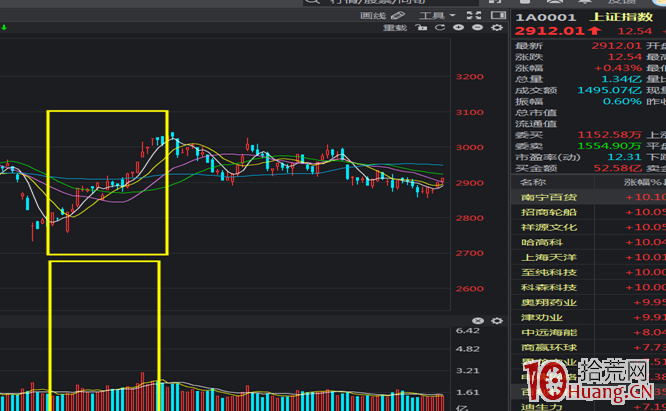Click the 流通值 label
The width and height of the screenshot is (666, 411).
point(536,124)
